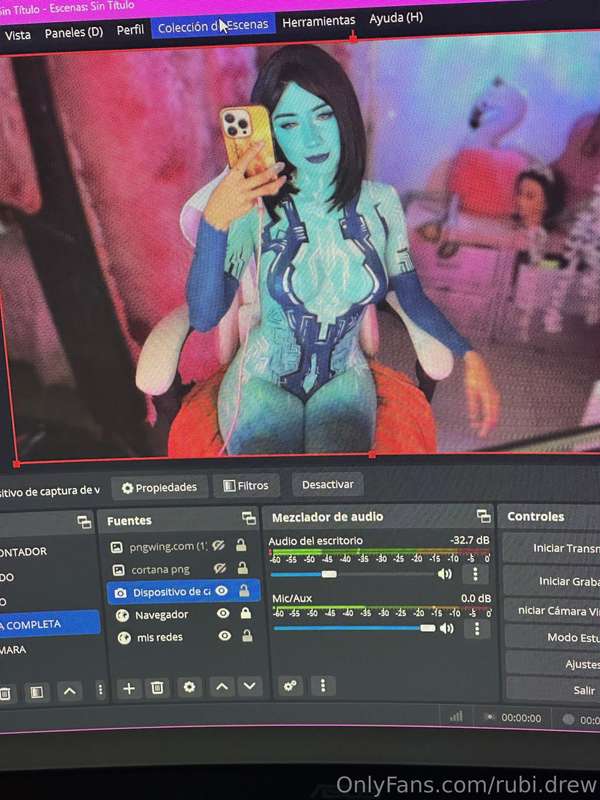Open the Herramientas menu
The image size is (600, 800).
point(318,20)
